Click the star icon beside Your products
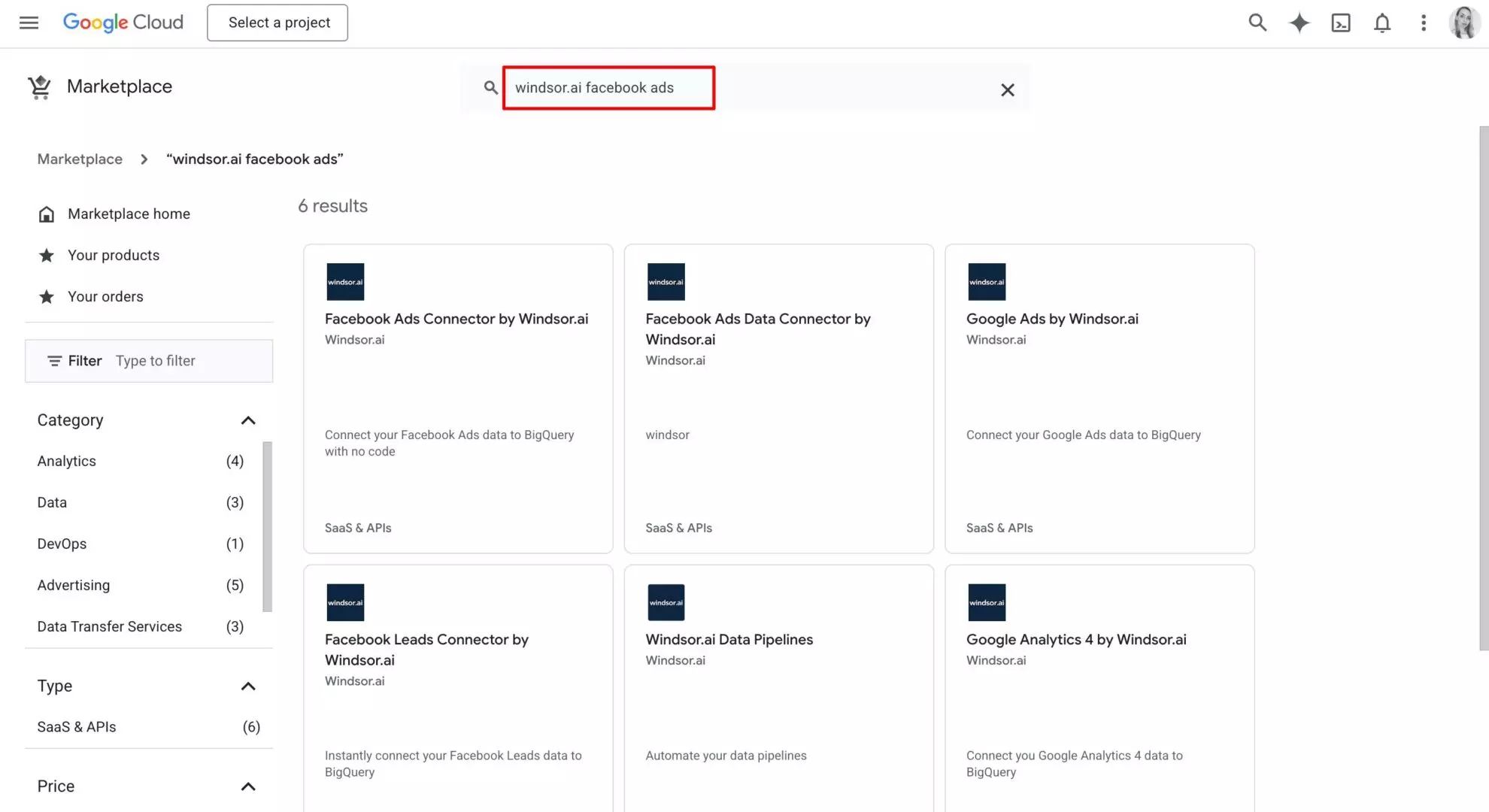Image resolution: width=1489 pixels, height=812 pixels. [x=47, y=256]
